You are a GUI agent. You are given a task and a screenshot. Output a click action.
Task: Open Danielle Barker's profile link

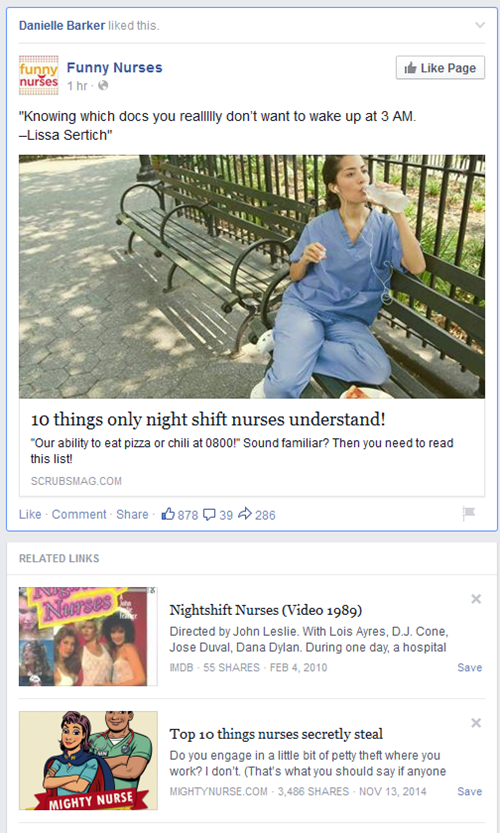(x=62, y=26)
